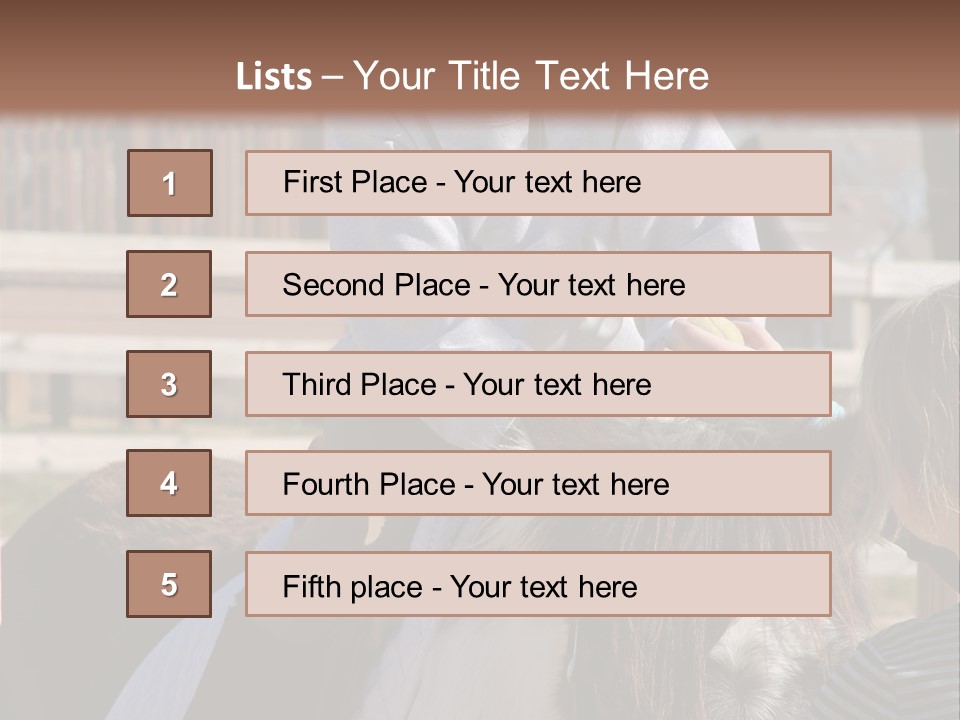The image size is (960, 720).
Task: Select the number 2 box
Action: click(169, 284)
